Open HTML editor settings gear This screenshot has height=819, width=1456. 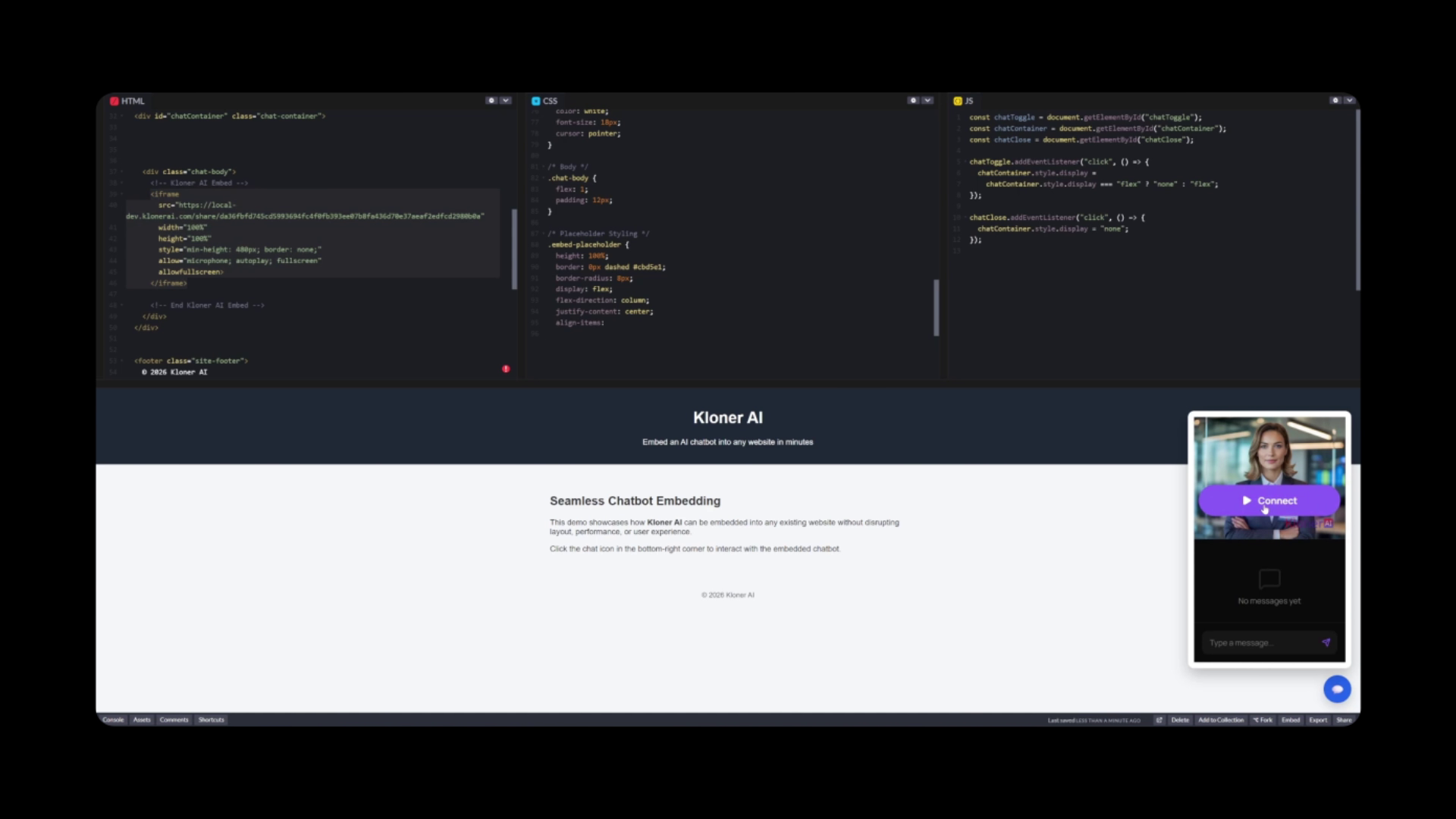491,100
